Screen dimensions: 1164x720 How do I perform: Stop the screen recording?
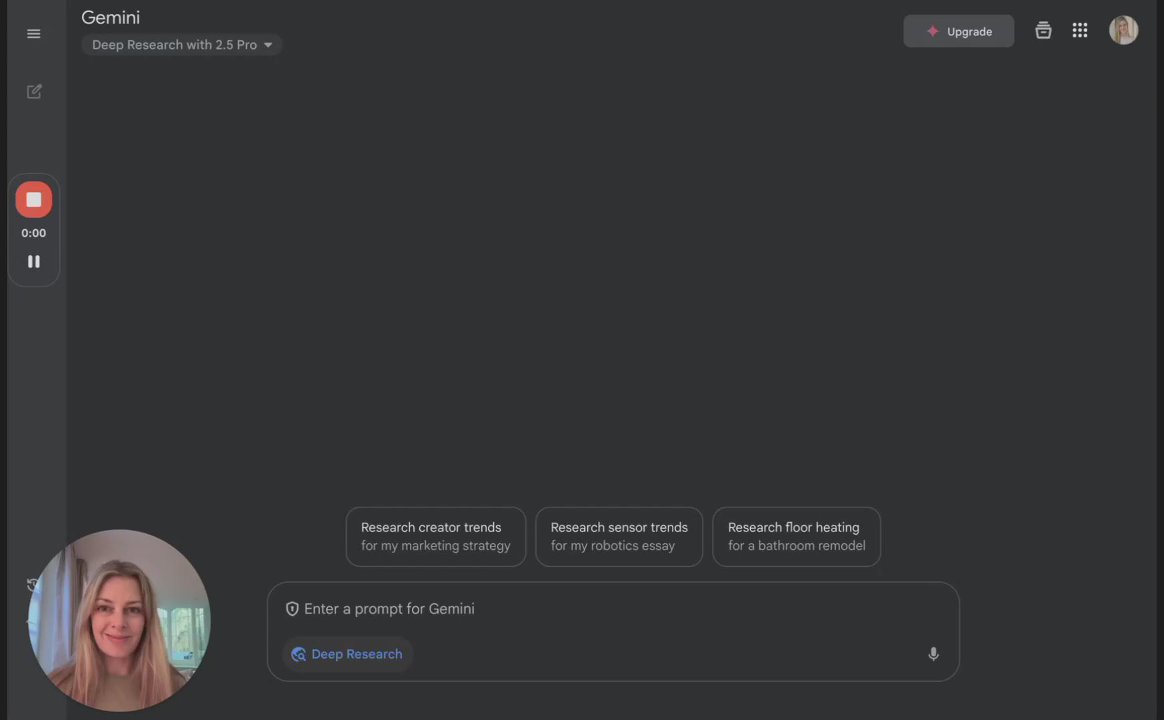(34, 200)
